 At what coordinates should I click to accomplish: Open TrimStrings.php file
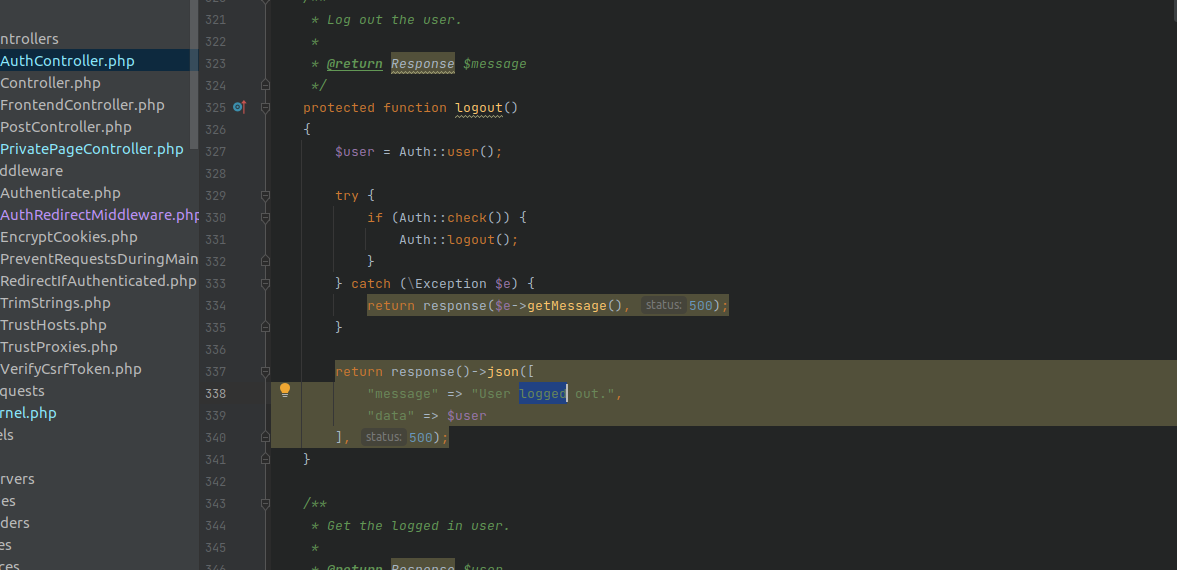55,303
